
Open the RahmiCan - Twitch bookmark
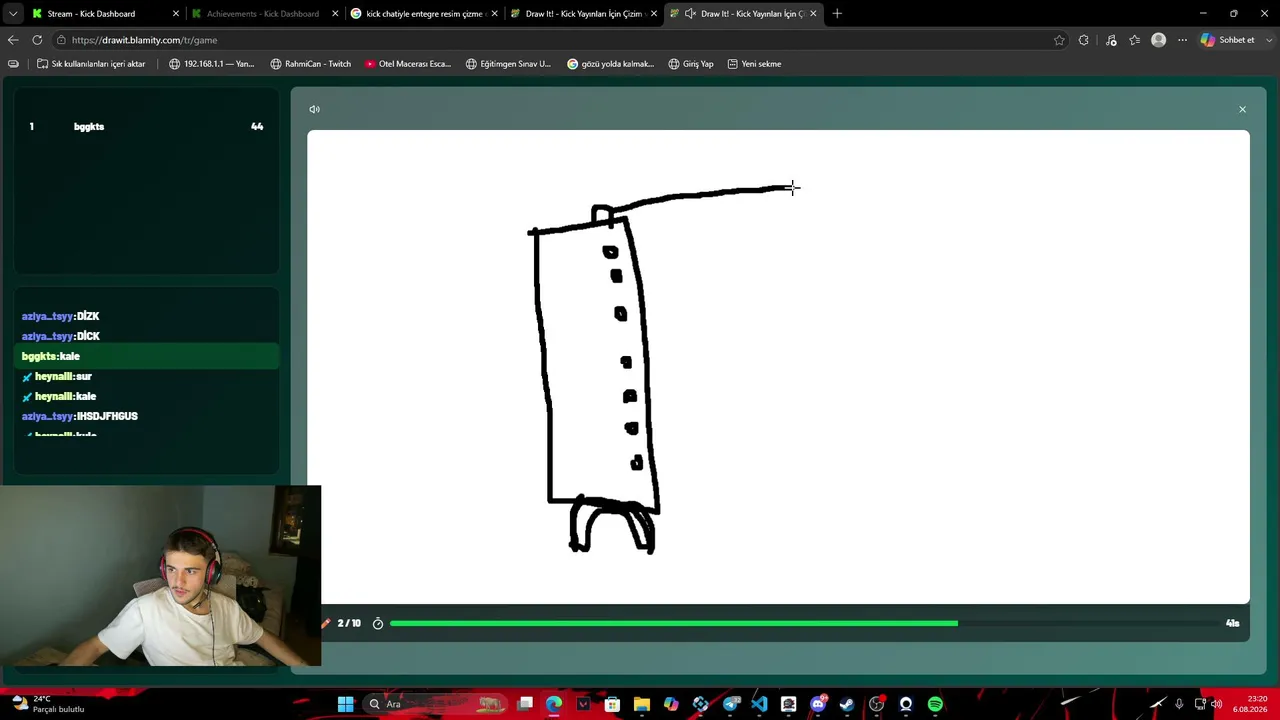pos(311,64)
